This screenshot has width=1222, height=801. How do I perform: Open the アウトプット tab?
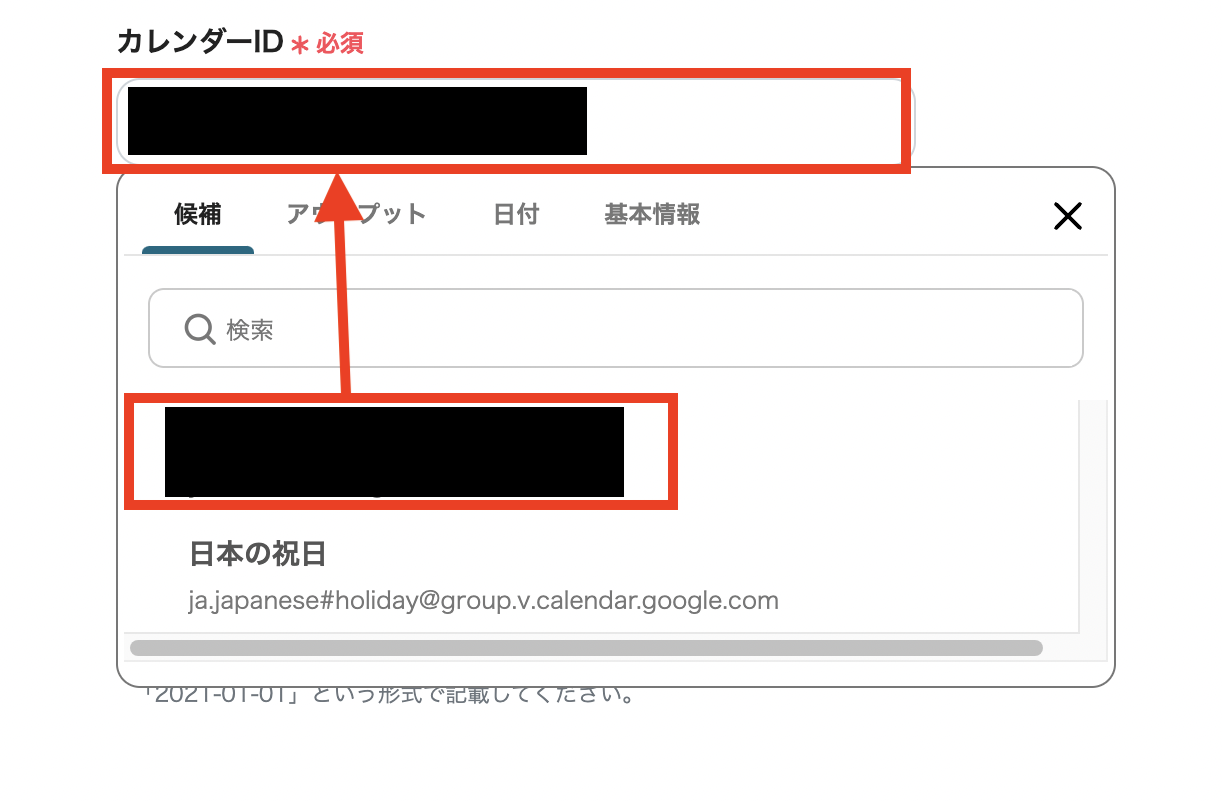click(x=356, y=214)
